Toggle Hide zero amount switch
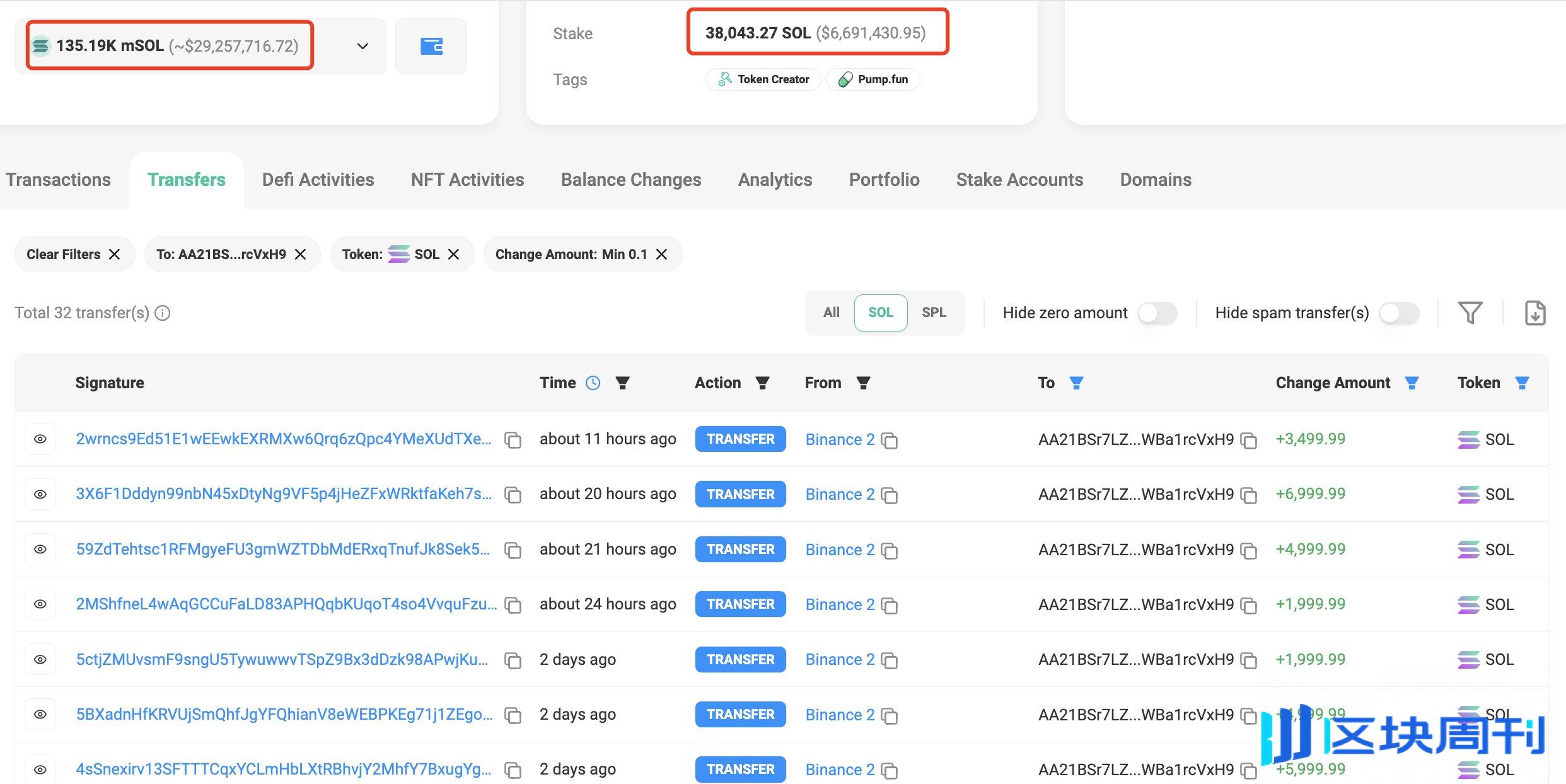1566x784 pixels. coord(1157,313)
